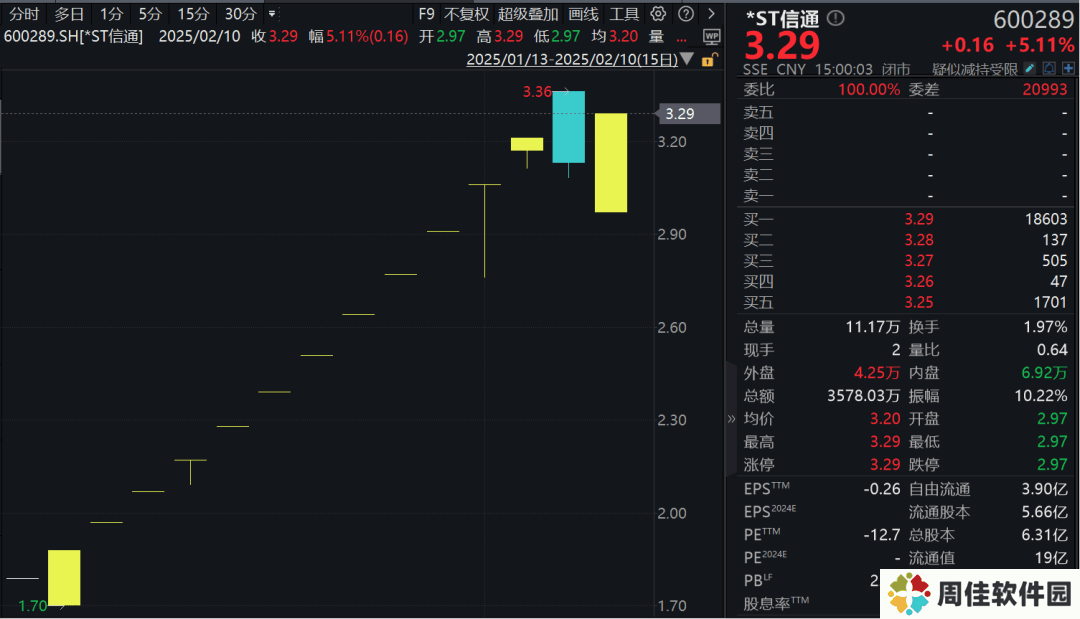
Task: Select the 15分 period tab
Action: (193, 14)
